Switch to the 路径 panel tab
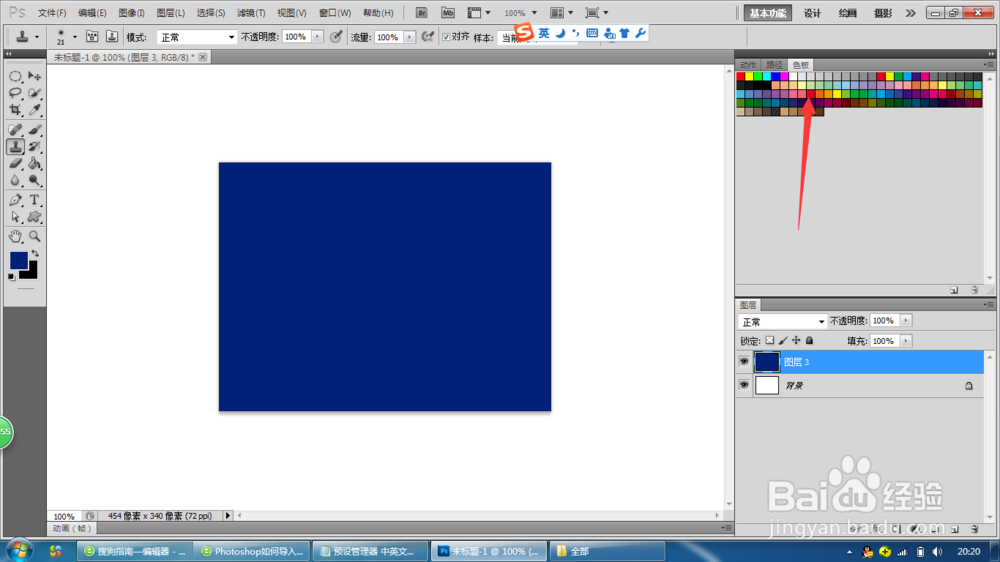Image resolution: width=1000 pixels, height=562 pixels. click(774, 65)
